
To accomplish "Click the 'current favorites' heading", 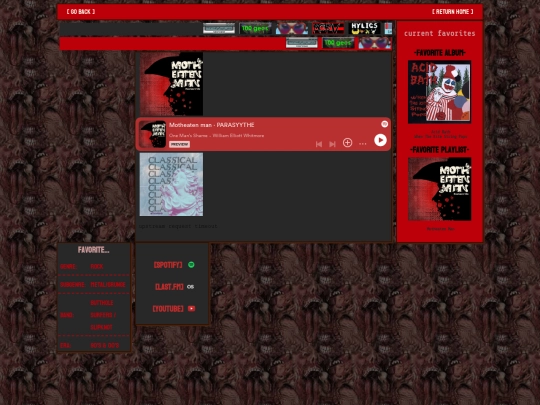I will click(439, 33).
